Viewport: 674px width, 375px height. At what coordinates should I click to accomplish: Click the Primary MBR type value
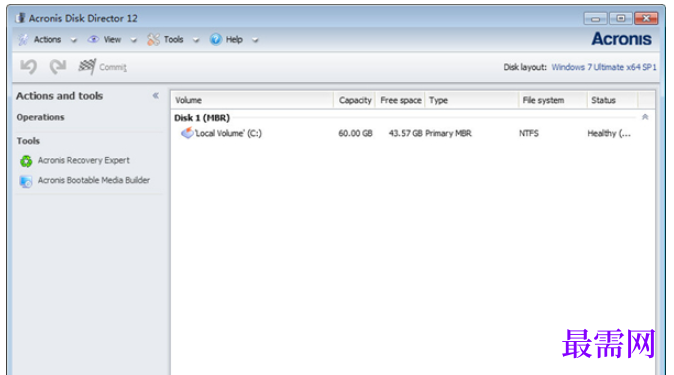tap(448, 133)
